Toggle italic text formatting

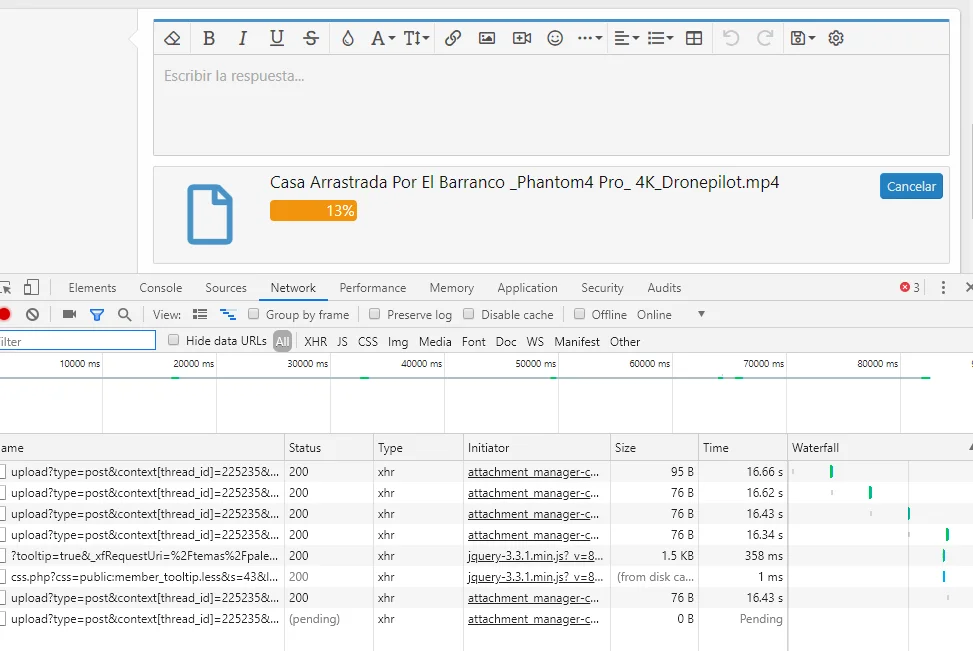pyautogui.click(x=242, y=38)
